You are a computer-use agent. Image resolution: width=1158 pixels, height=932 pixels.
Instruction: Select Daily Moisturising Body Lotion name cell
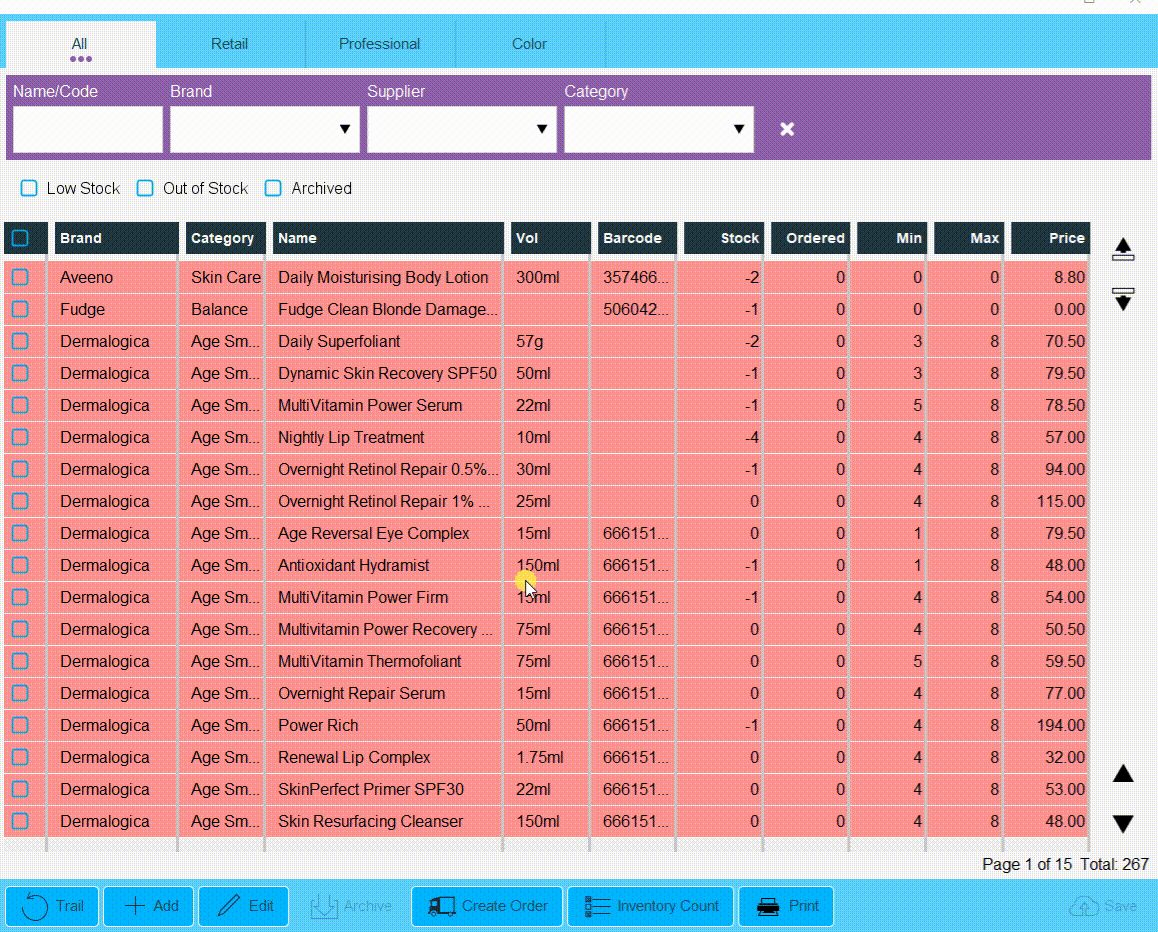(383, 277)
